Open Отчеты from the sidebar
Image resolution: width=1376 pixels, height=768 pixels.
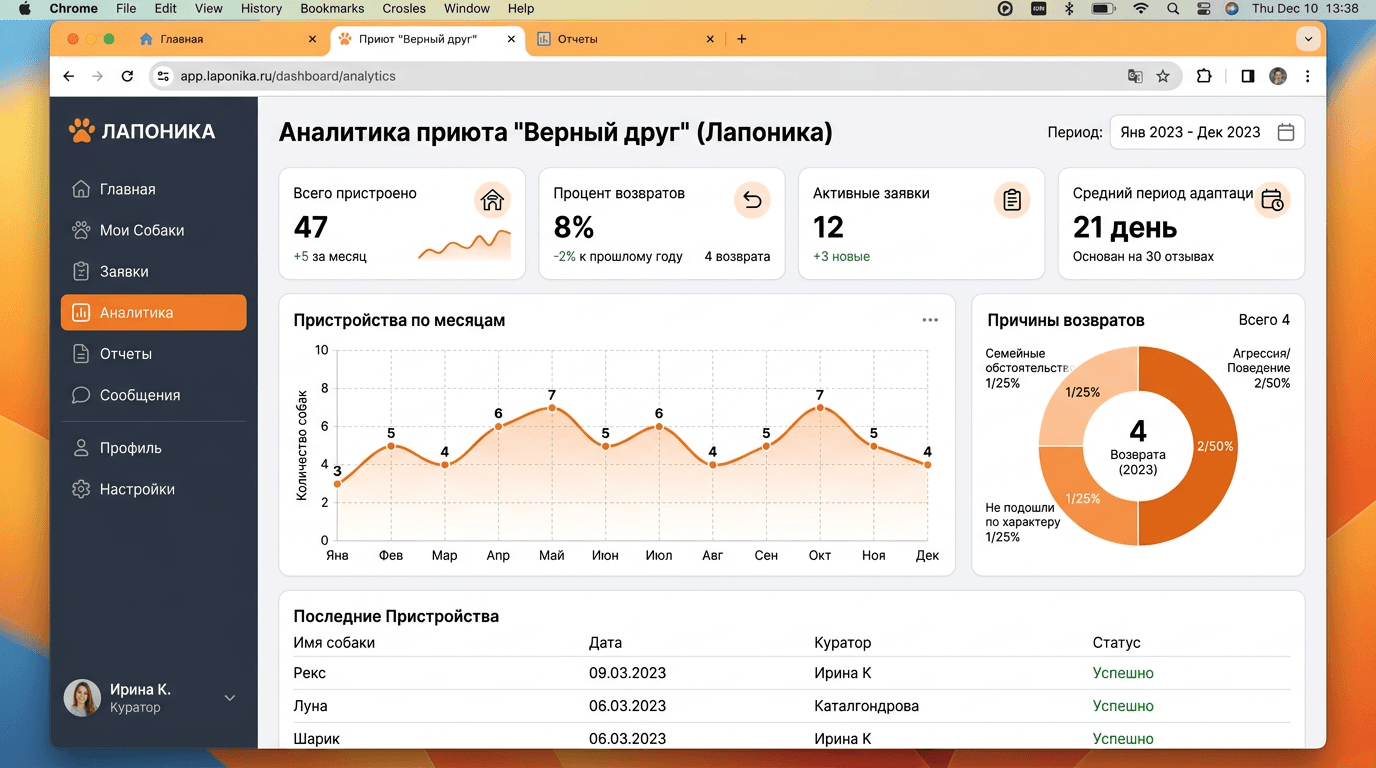153,354
